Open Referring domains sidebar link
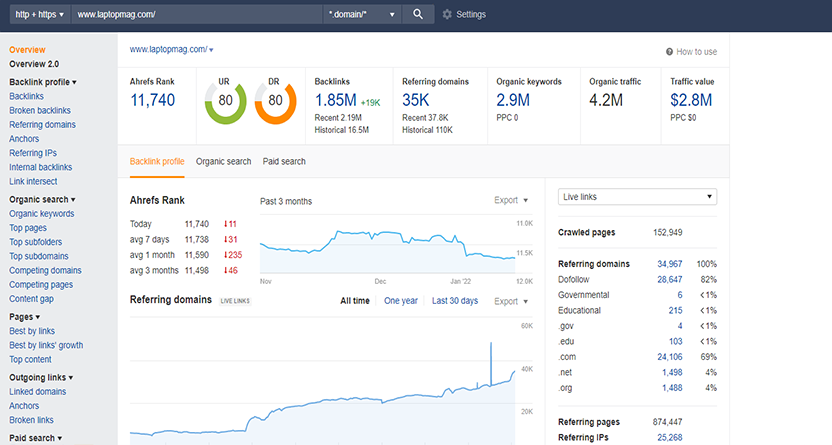The image size is (832, 445). point(42,125)
